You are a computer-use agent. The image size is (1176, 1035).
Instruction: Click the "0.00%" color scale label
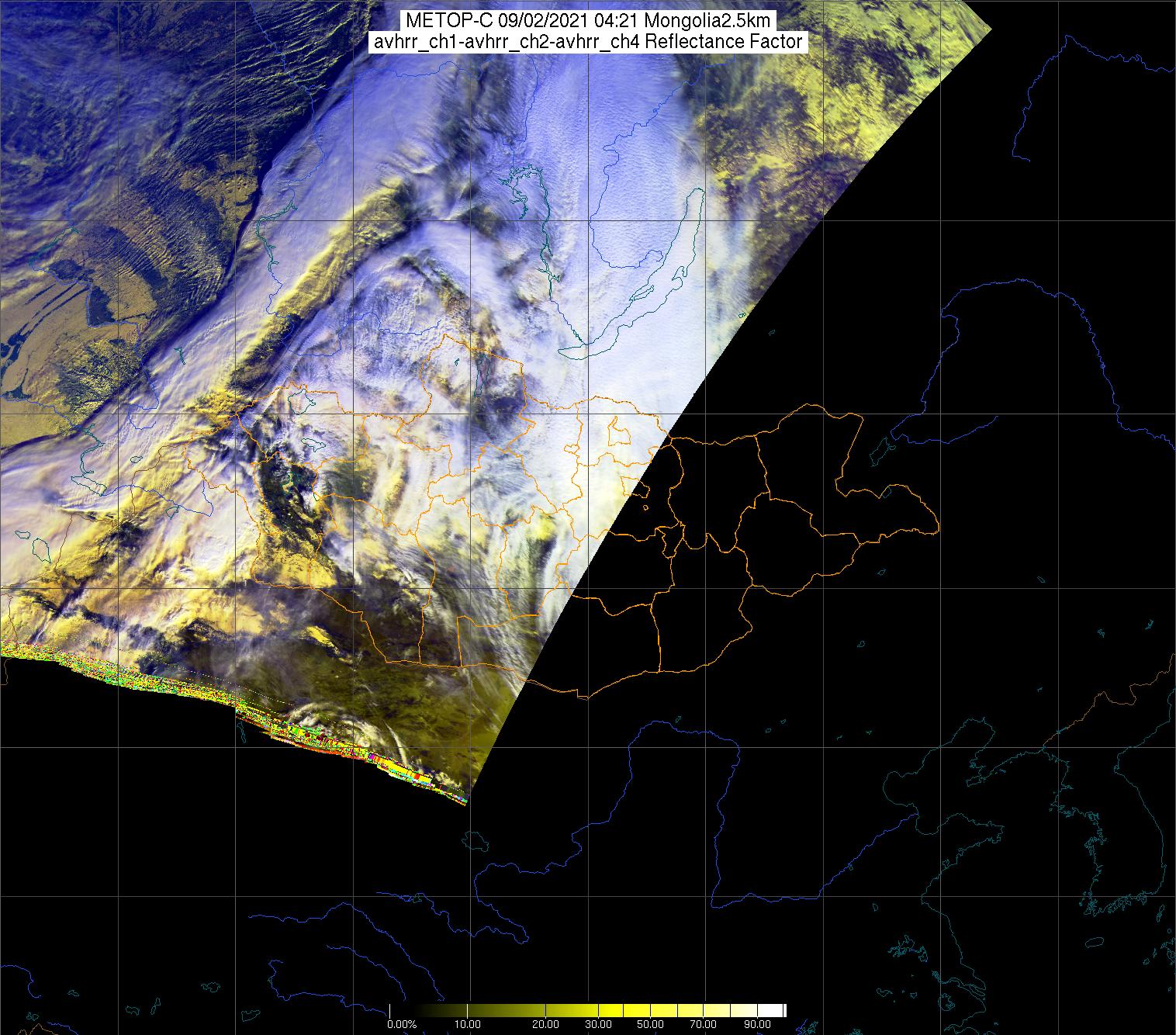tap(402, 1025)
